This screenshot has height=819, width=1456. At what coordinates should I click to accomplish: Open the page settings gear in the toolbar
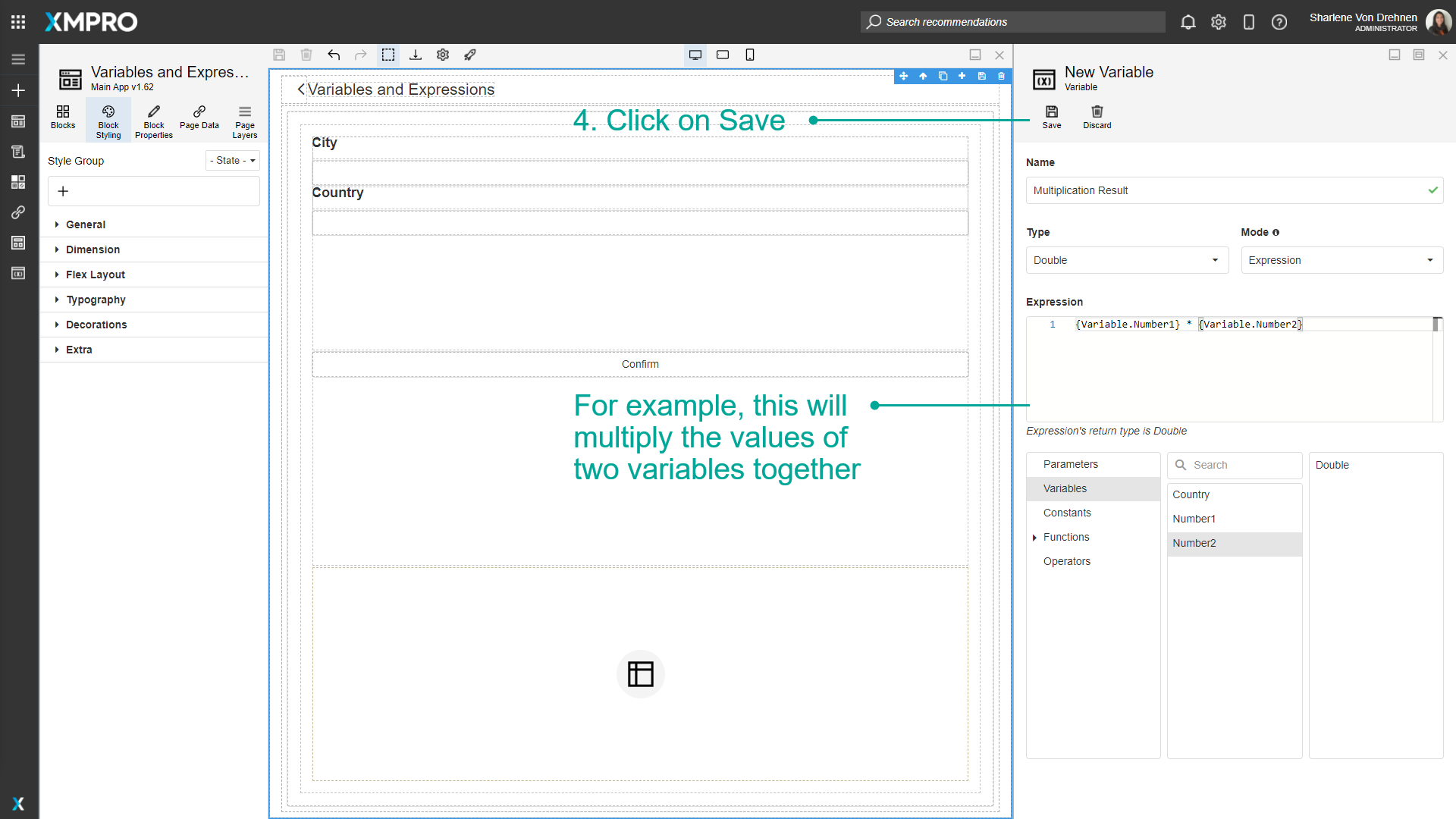pyautogui.click(x=443, y=55)
